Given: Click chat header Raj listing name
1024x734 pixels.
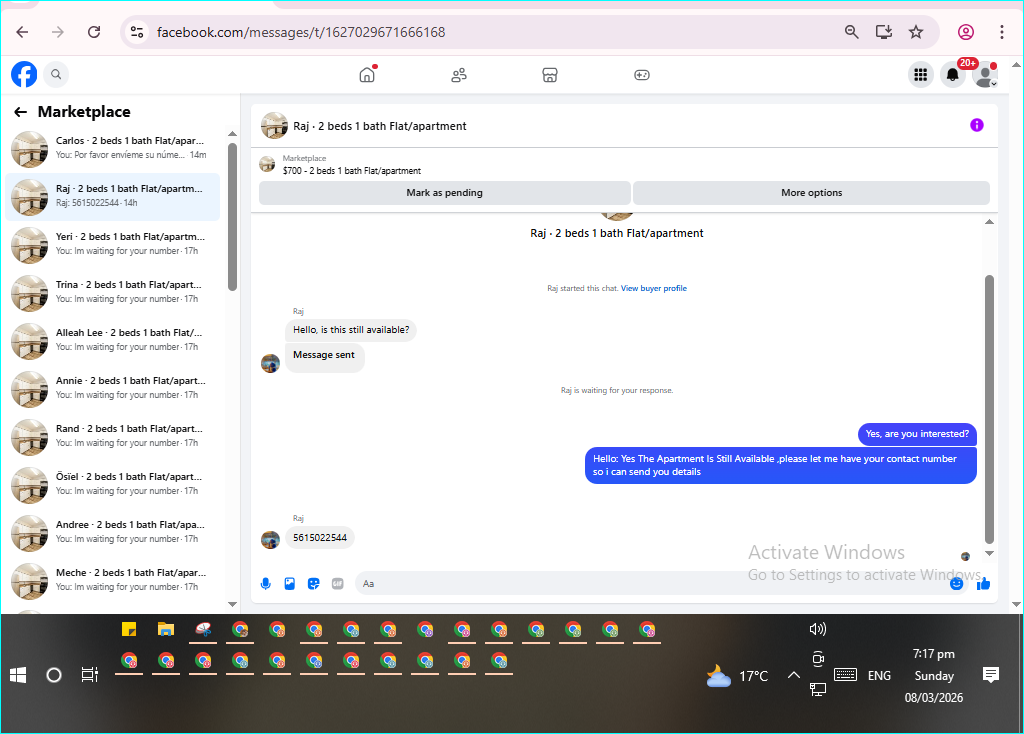Looking at the screenshot, I should [379, 127].
